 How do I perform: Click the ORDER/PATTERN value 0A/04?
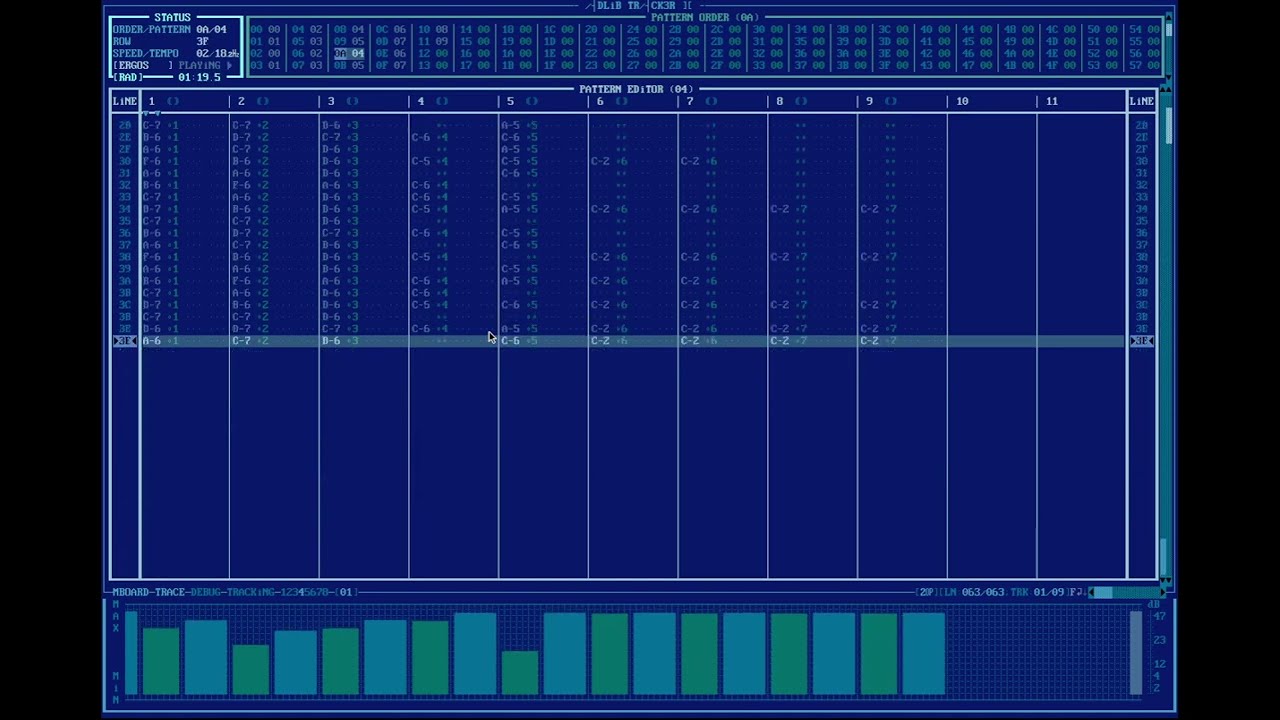[211, 29]
